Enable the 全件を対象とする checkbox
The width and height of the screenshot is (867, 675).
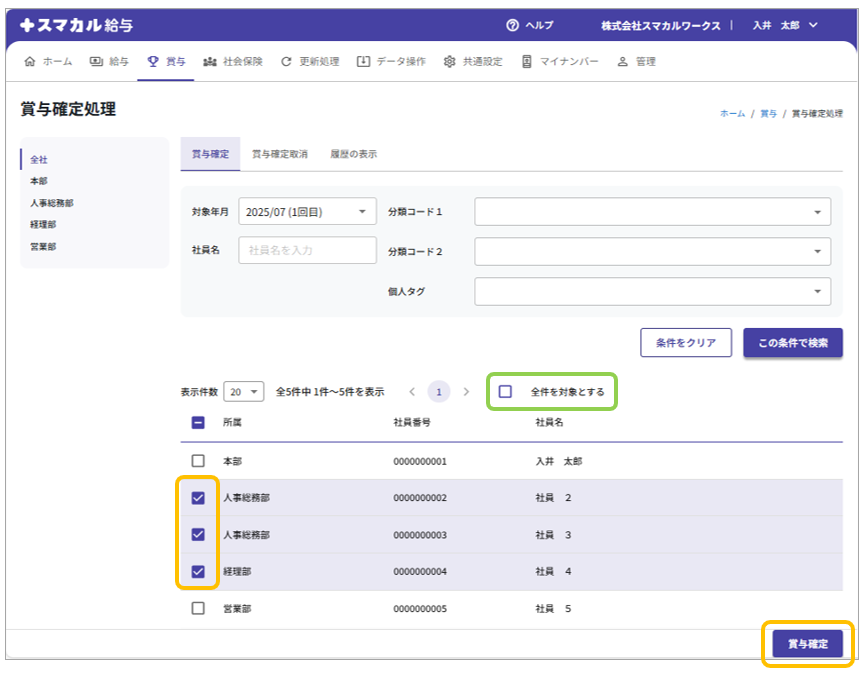[x=505, y=391]
